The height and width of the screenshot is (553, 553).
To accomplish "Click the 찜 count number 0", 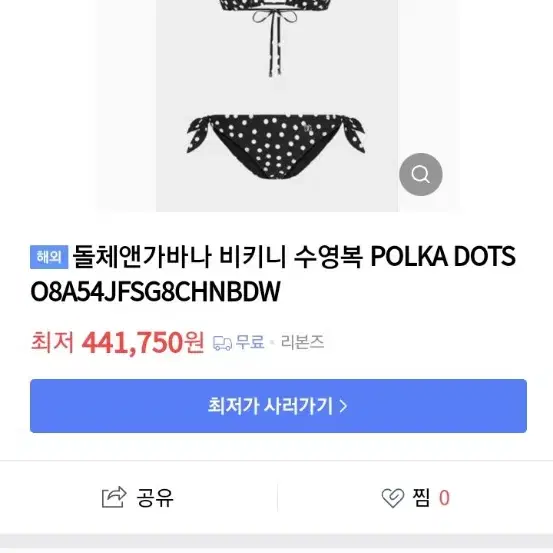I will coord(444,498).
